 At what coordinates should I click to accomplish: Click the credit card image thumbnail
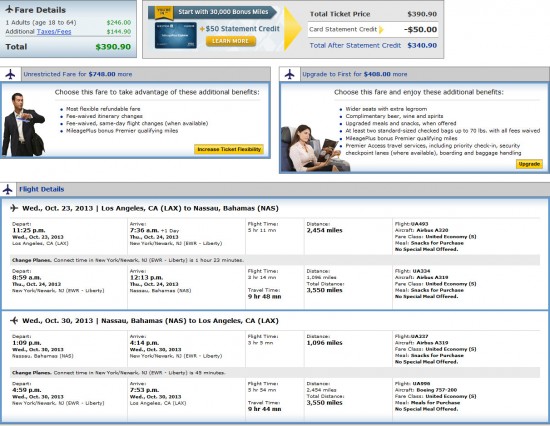pyautogui.click(x=176, y=35)
